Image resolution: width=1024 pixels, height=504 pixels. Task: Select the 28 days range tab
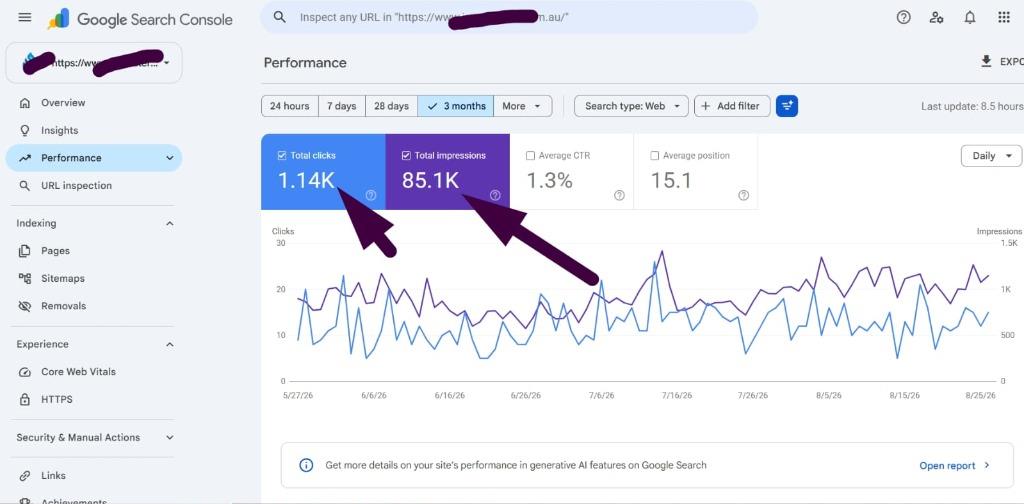pyautogui.click(x=391, y=106)
